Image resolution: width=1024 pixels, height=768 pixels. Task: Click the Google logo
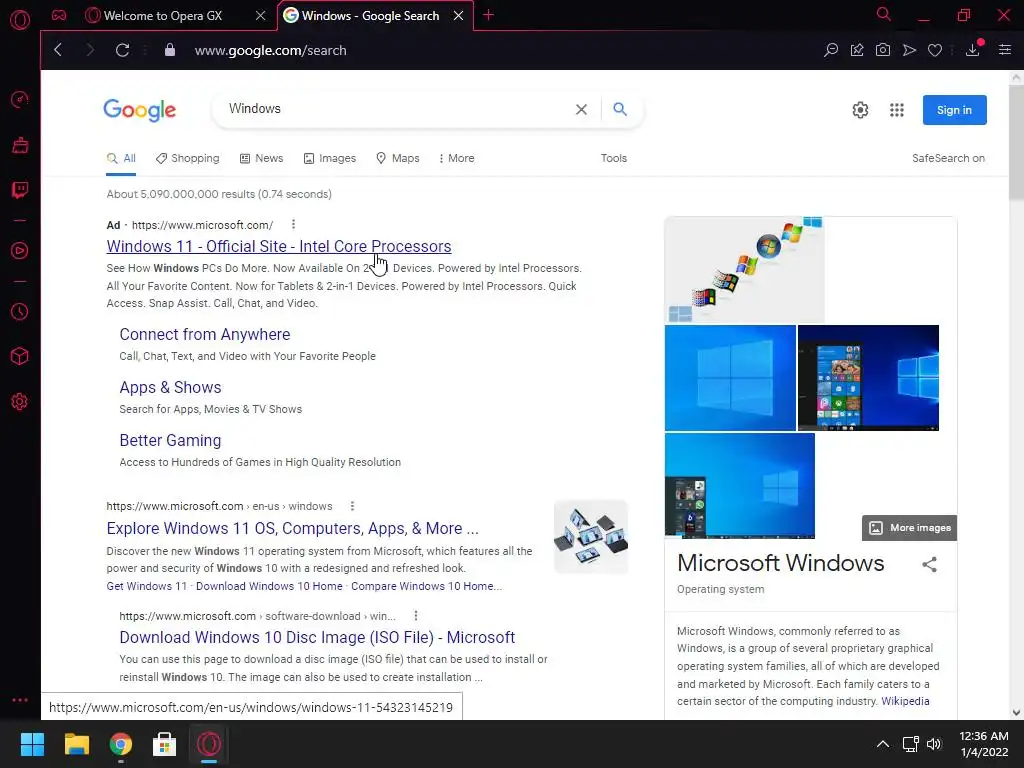point(139,110)
